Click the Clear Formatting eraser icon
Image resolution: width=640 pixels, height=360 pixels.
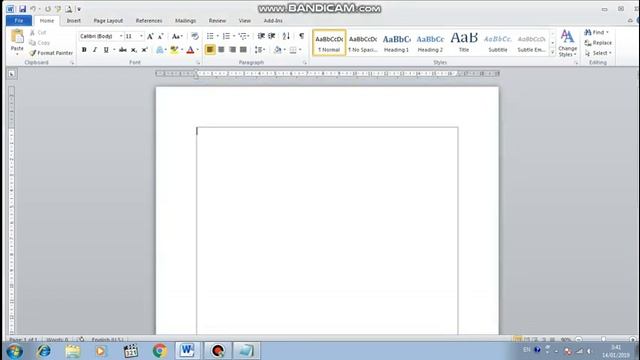(x=195, y=36)
